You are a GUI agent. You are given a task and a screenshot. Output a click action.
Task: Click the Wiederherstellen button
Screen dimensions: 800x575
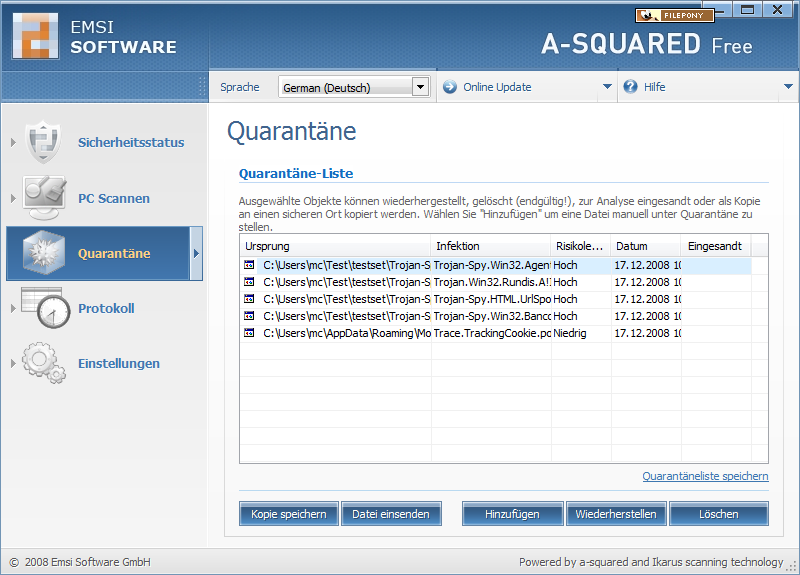(x=616, y=514)
